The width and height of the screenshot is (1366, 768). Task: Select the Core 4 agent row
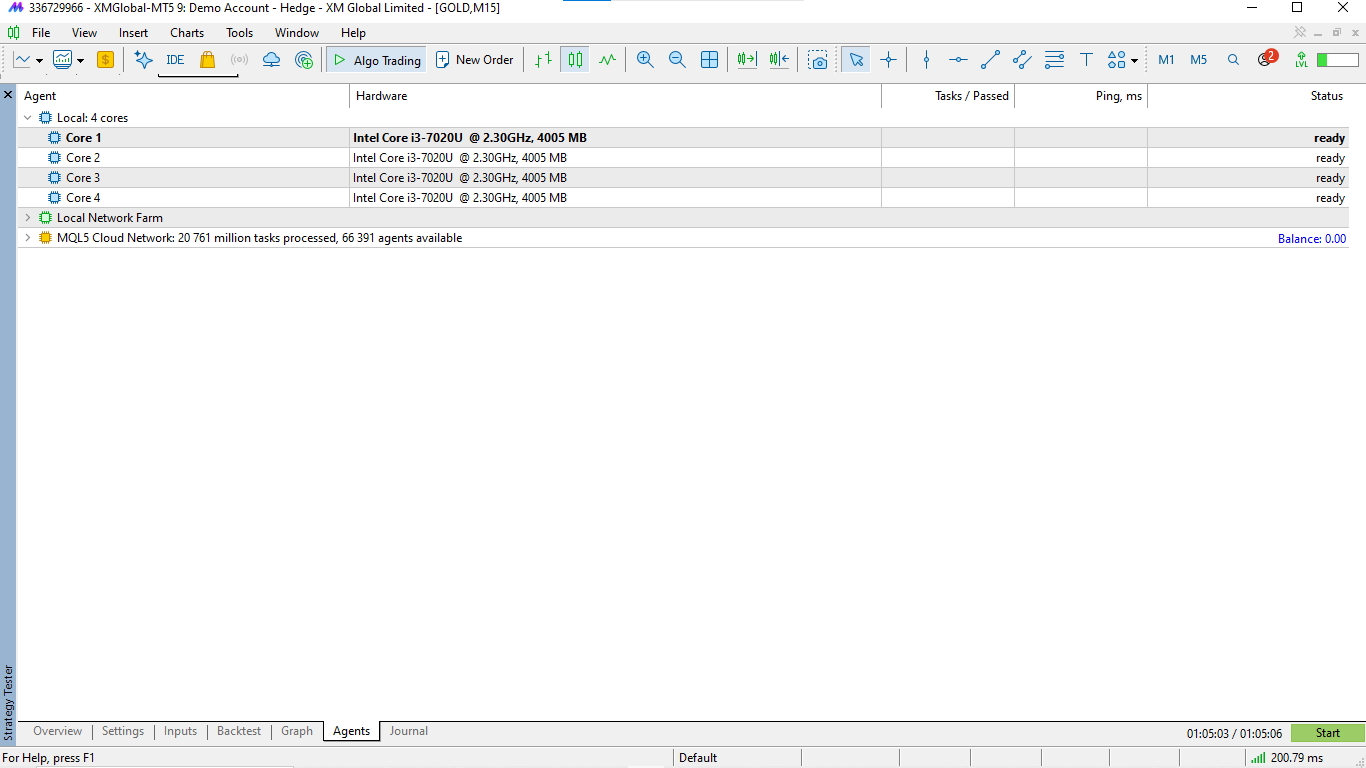pyautogui.click(x=682, y=198)
